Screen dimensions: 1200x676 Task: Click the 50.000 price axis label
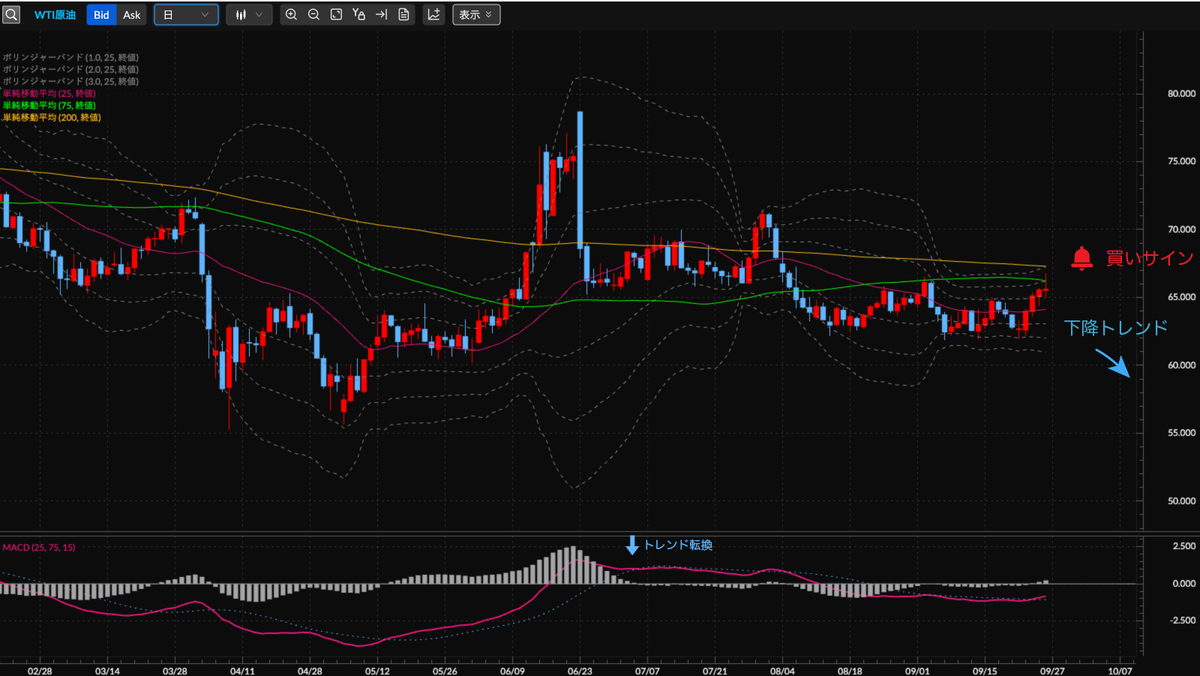tap(1181, 501)
